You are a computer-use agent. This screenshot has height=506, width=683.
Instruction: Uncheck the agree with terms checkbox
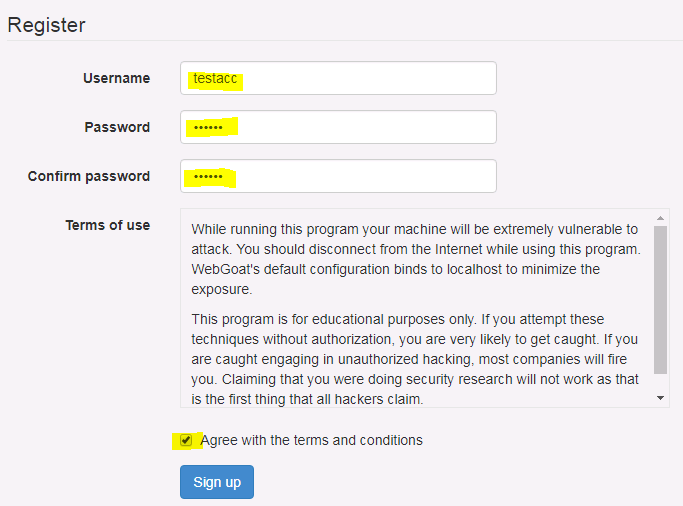coord(186,440)
